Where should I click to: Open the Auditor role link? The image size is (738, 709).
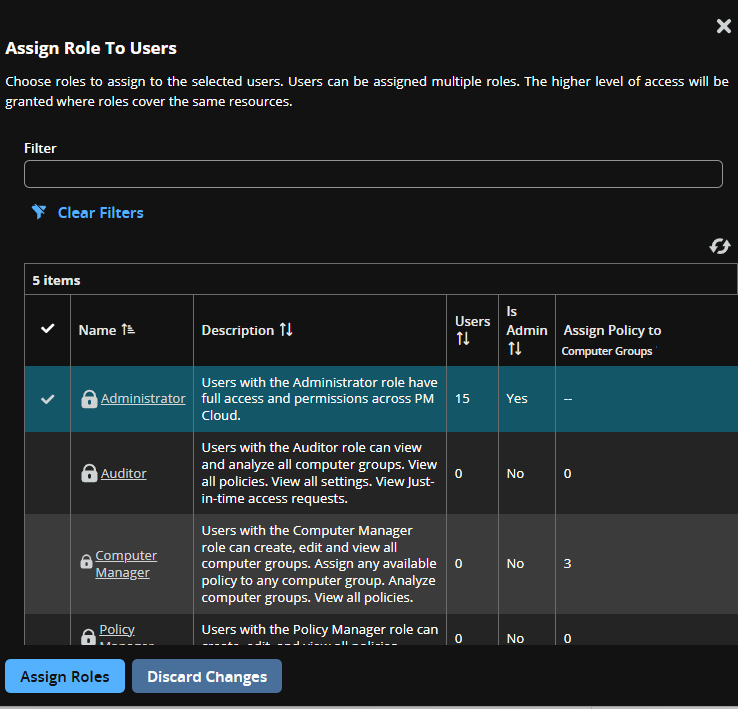click(123, 473)
